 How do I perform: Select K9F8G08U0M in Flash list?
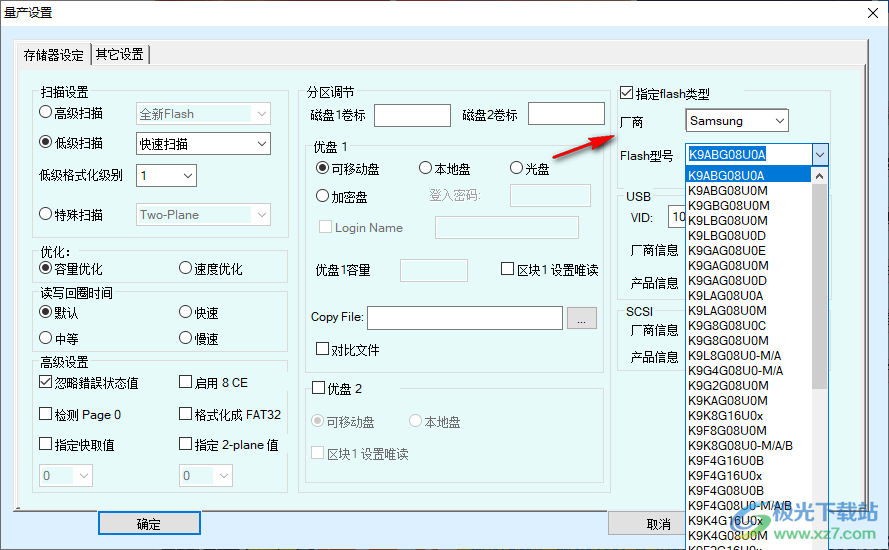[x=748, y=431]
